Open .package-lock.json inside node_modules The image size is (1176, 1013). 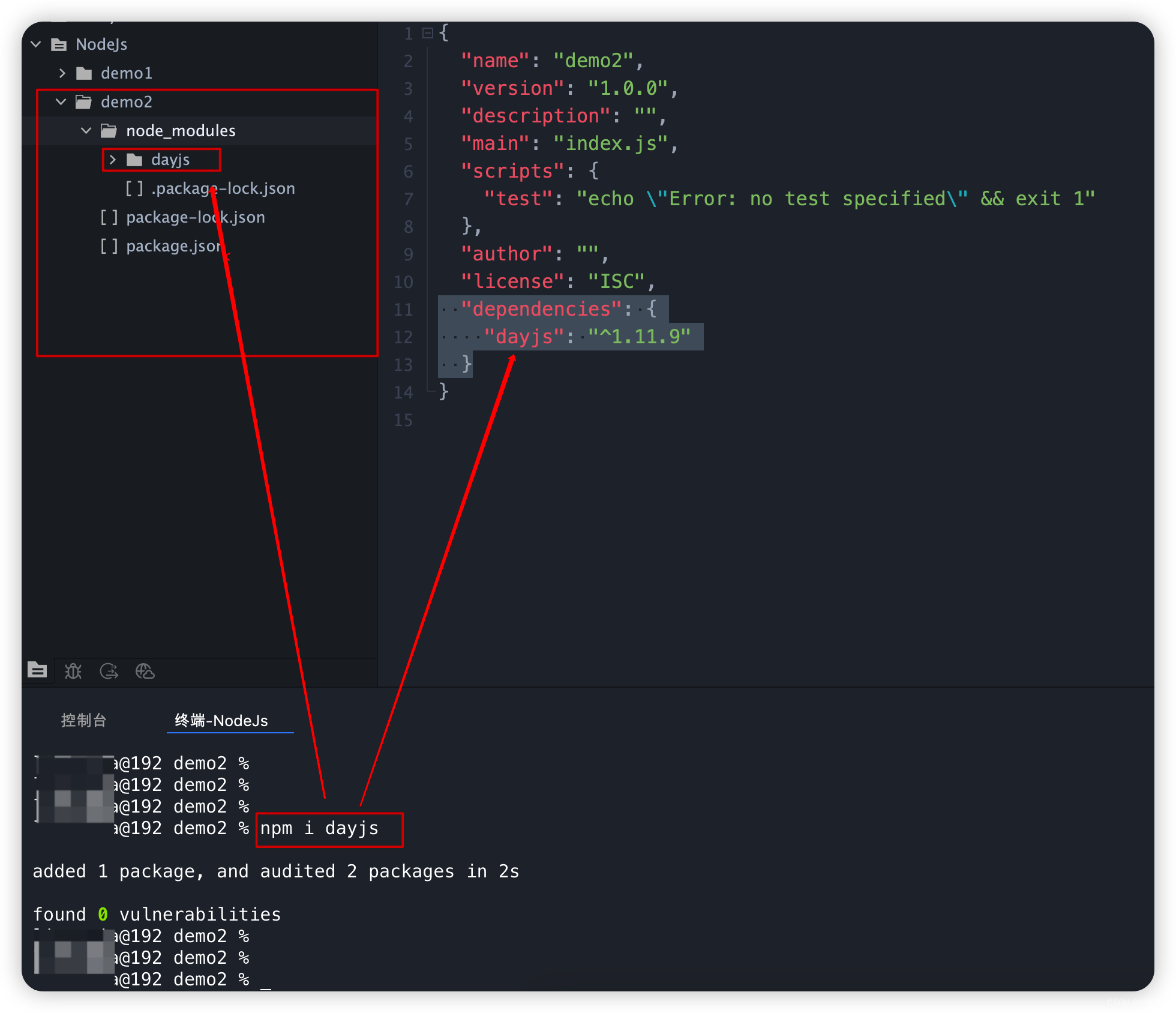click(x=223, y=188)
